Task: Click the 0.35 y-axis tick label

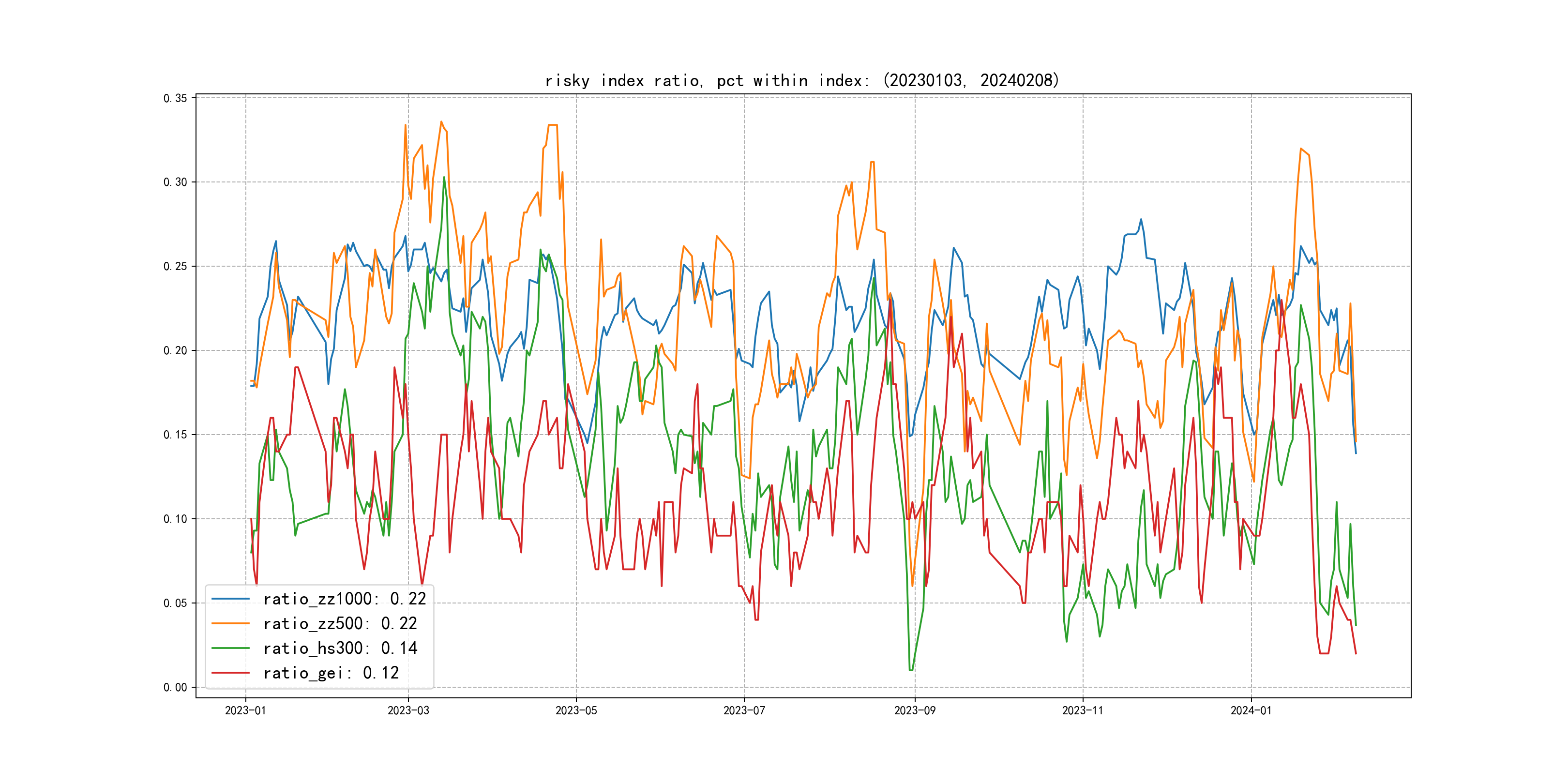Action: click(175, 98)
